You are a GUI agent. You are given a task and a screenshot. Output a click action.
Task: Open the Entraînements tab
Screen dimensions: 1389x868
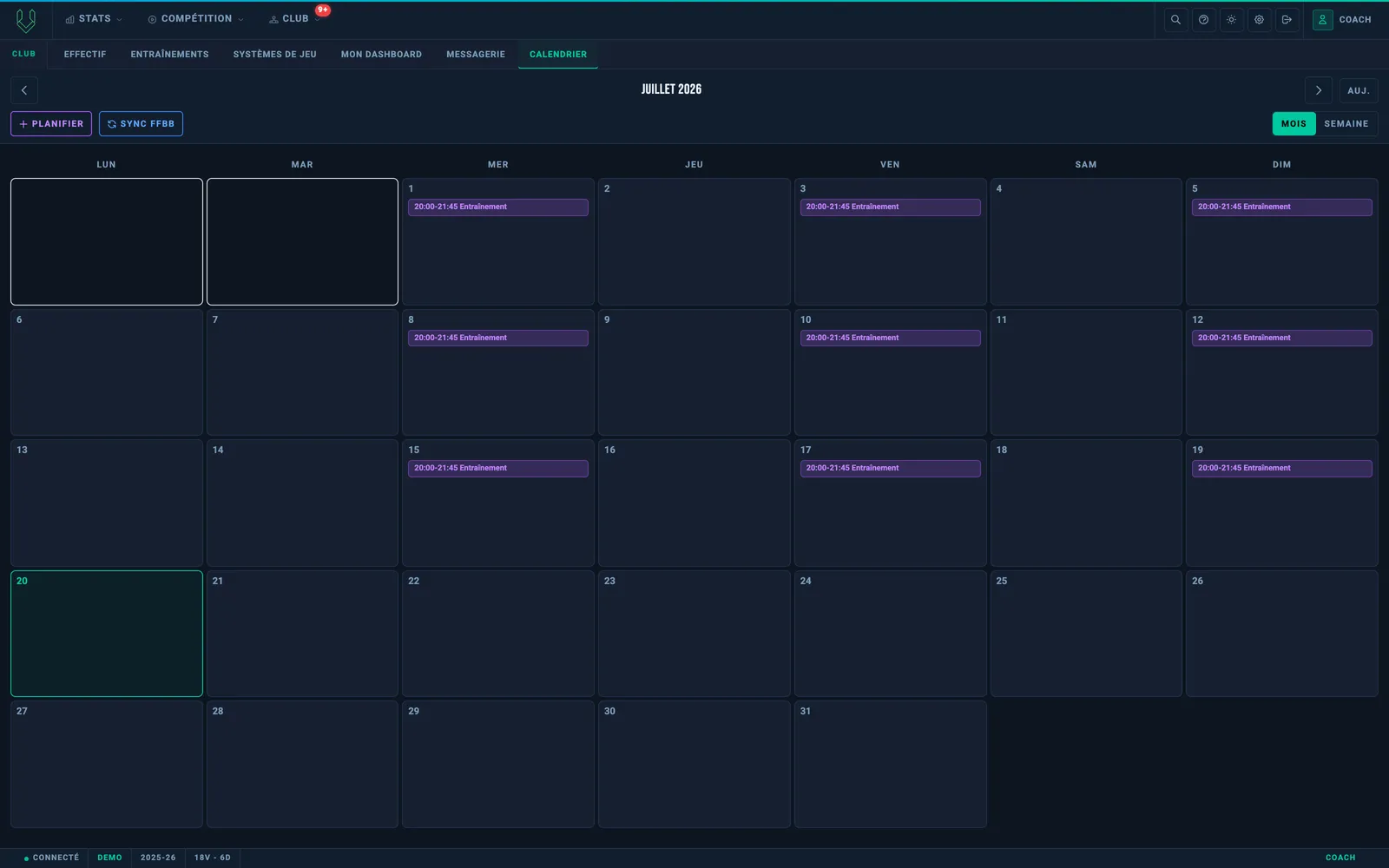tap(169, 55)
